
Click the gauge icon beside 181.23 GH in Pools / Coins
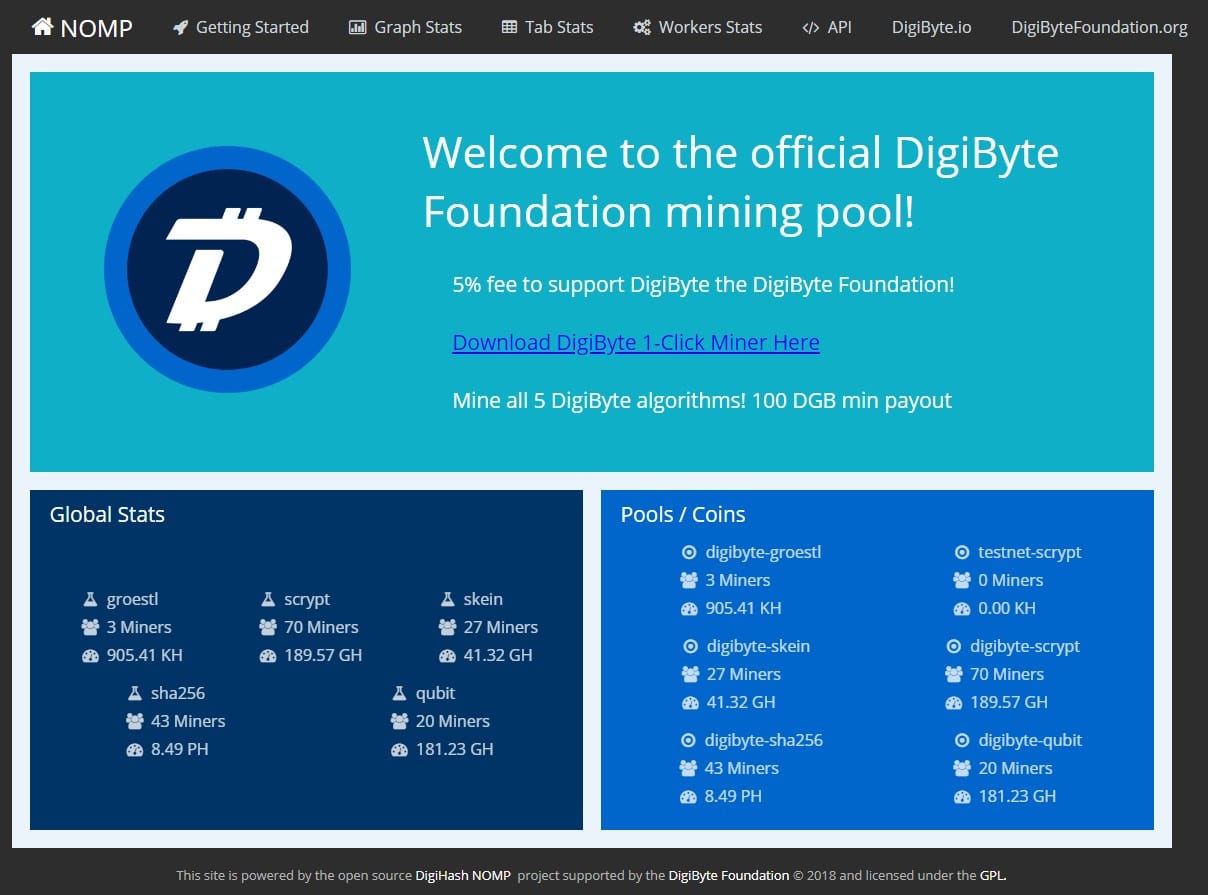pyautogui.click(x=962, y=797)
